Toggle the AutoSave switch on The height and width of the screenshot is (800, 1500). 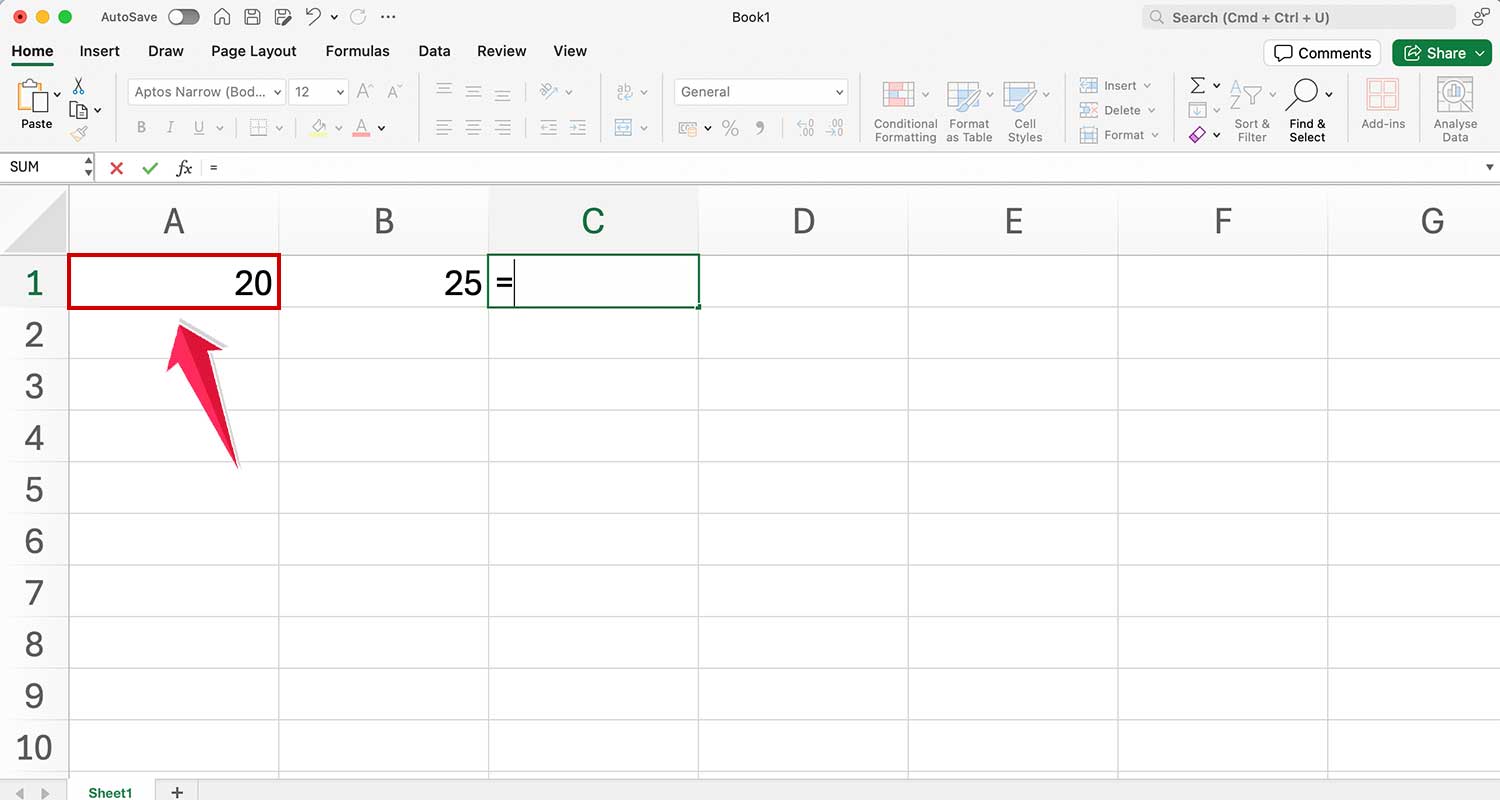click(x=183, y=17)
